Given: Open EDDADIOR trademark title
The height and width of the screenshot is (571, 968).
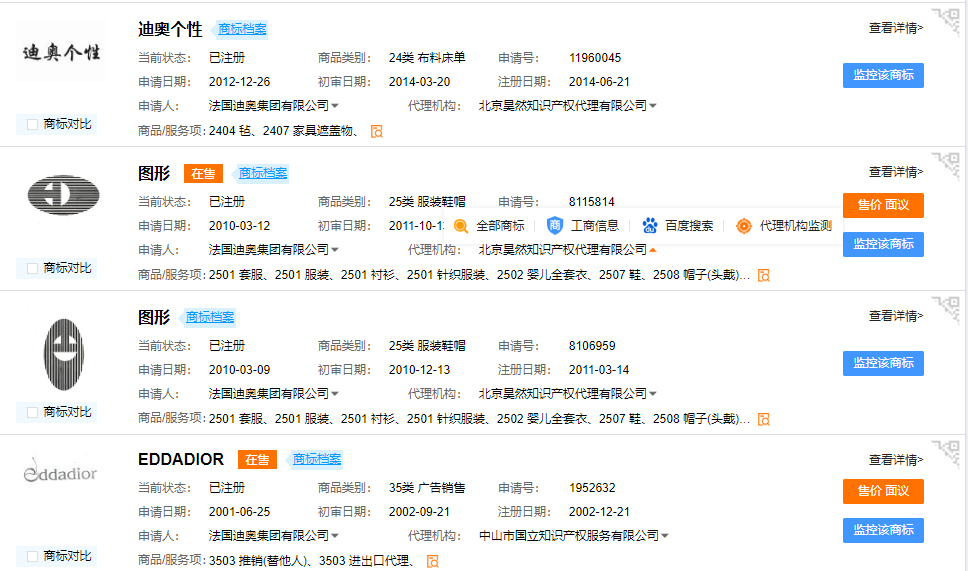Looking at the screenshot, I should [x=181, y=459].
